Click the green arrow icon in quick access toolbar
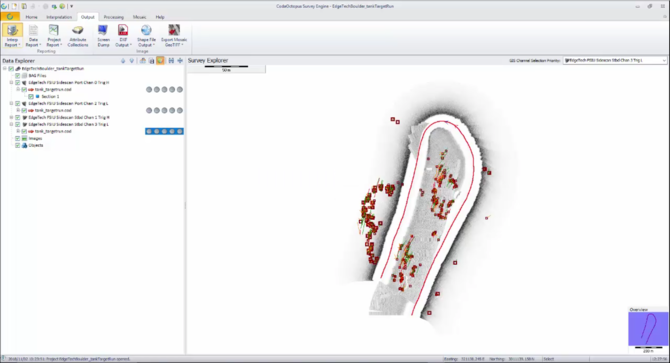The width and height of the screenshot is (670, 363). [54, 6]
